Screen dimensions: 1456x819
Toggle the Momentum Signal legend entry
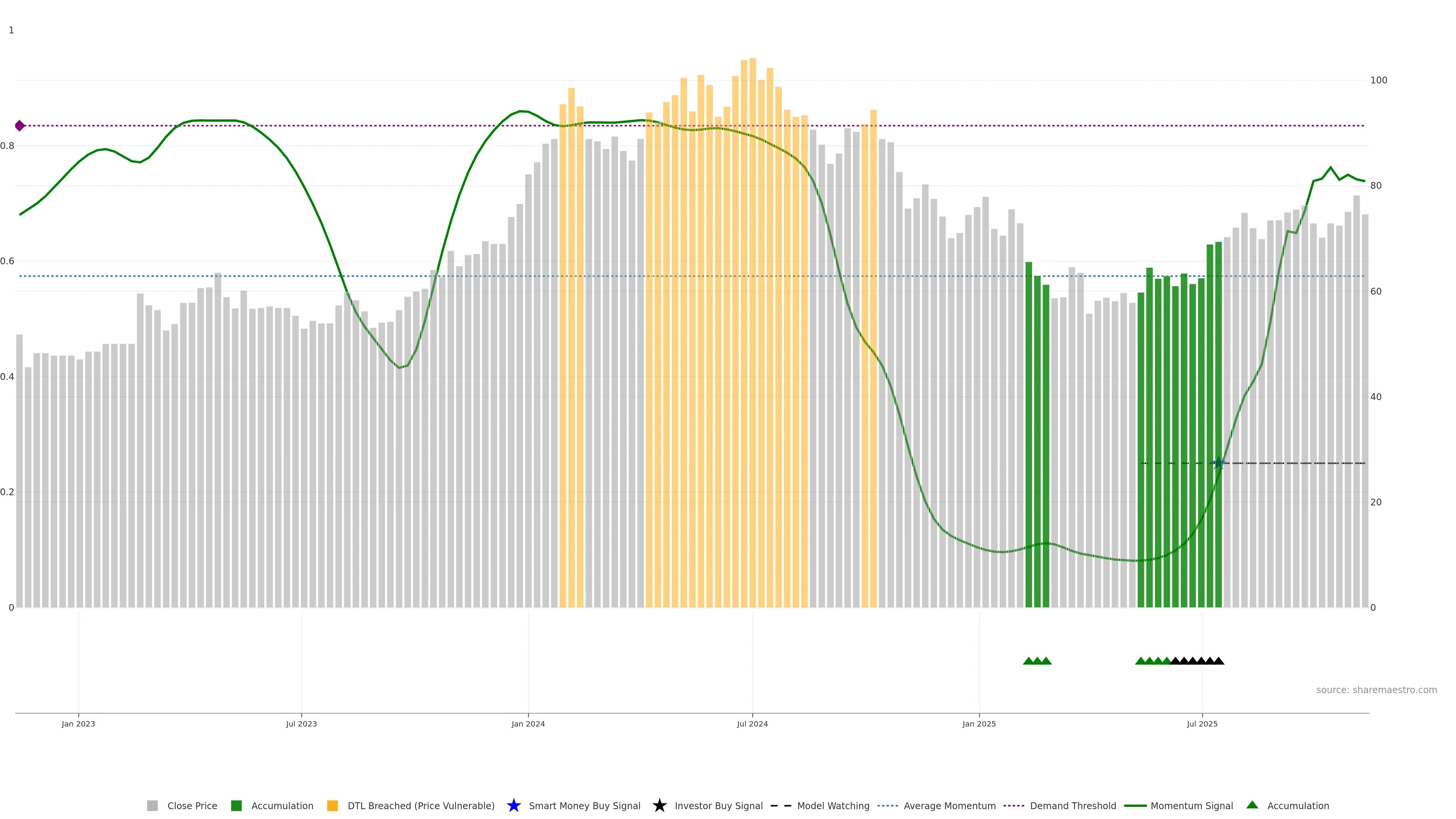coord(1191,805)
